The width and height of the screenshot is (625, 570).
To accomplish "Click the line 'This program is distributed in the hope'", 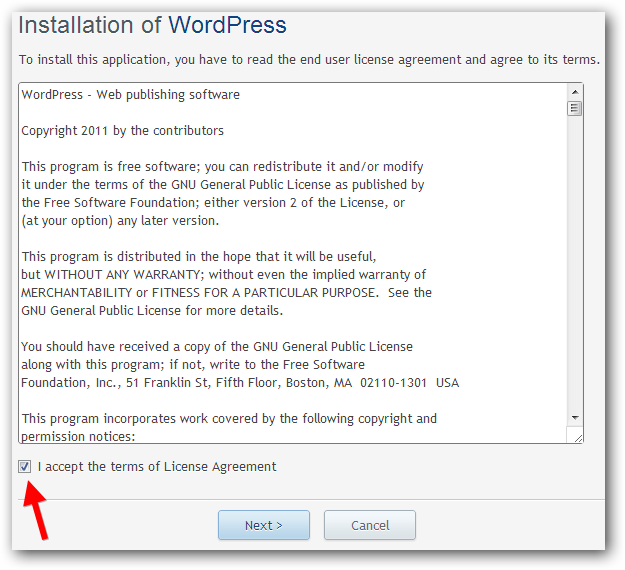I will (x=199, y=257).
